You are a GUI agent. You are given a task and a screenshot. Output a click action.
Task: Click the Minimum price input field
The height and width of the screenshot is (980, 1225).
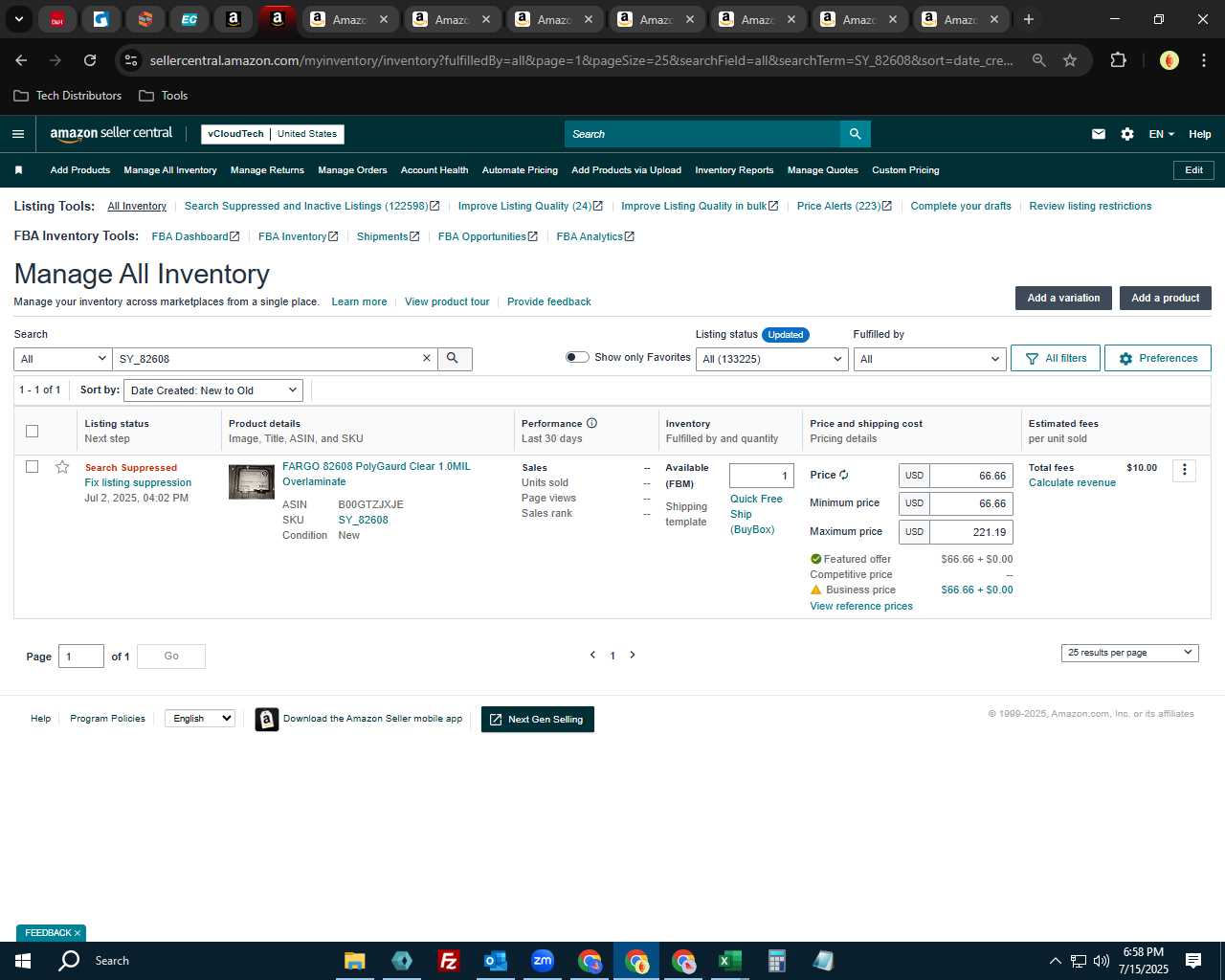coord(970,503)
